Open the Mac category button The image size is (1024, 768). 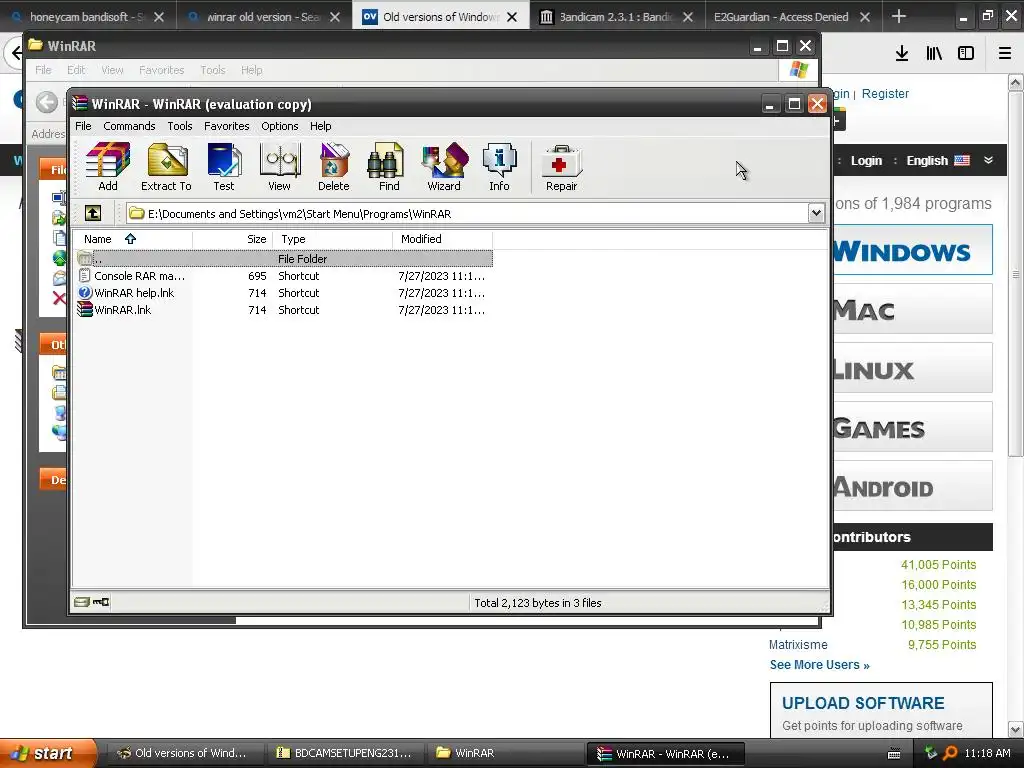[x=912, y=310]
